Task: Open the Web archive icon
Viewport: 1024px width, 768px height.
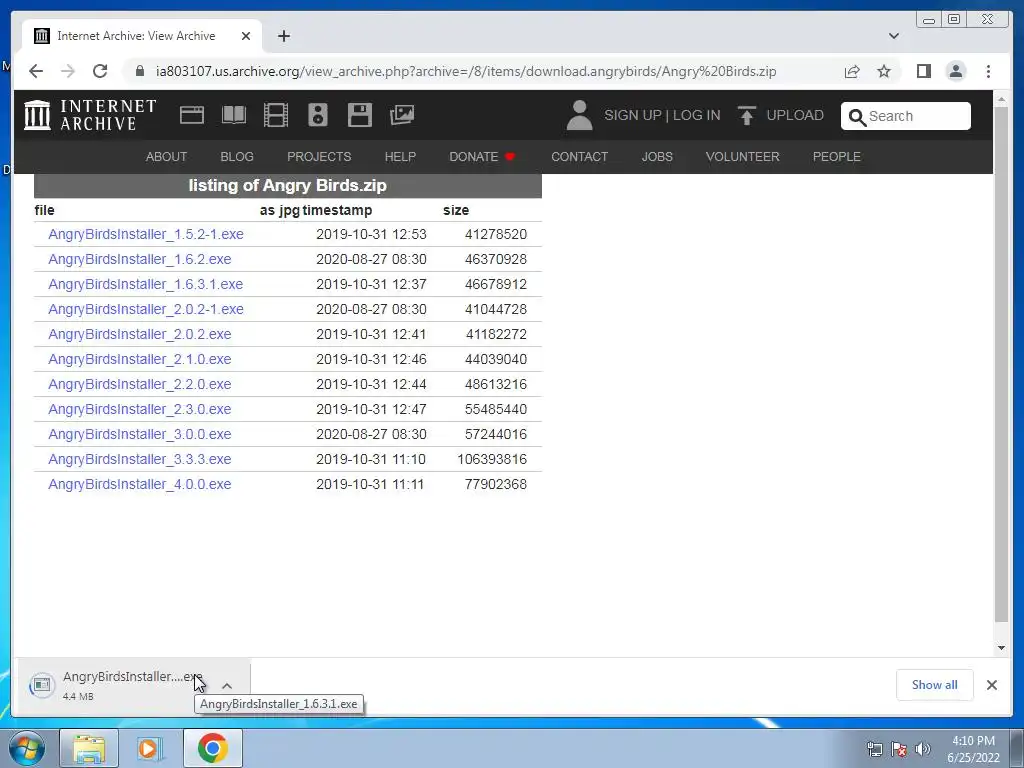Action: 192,115
